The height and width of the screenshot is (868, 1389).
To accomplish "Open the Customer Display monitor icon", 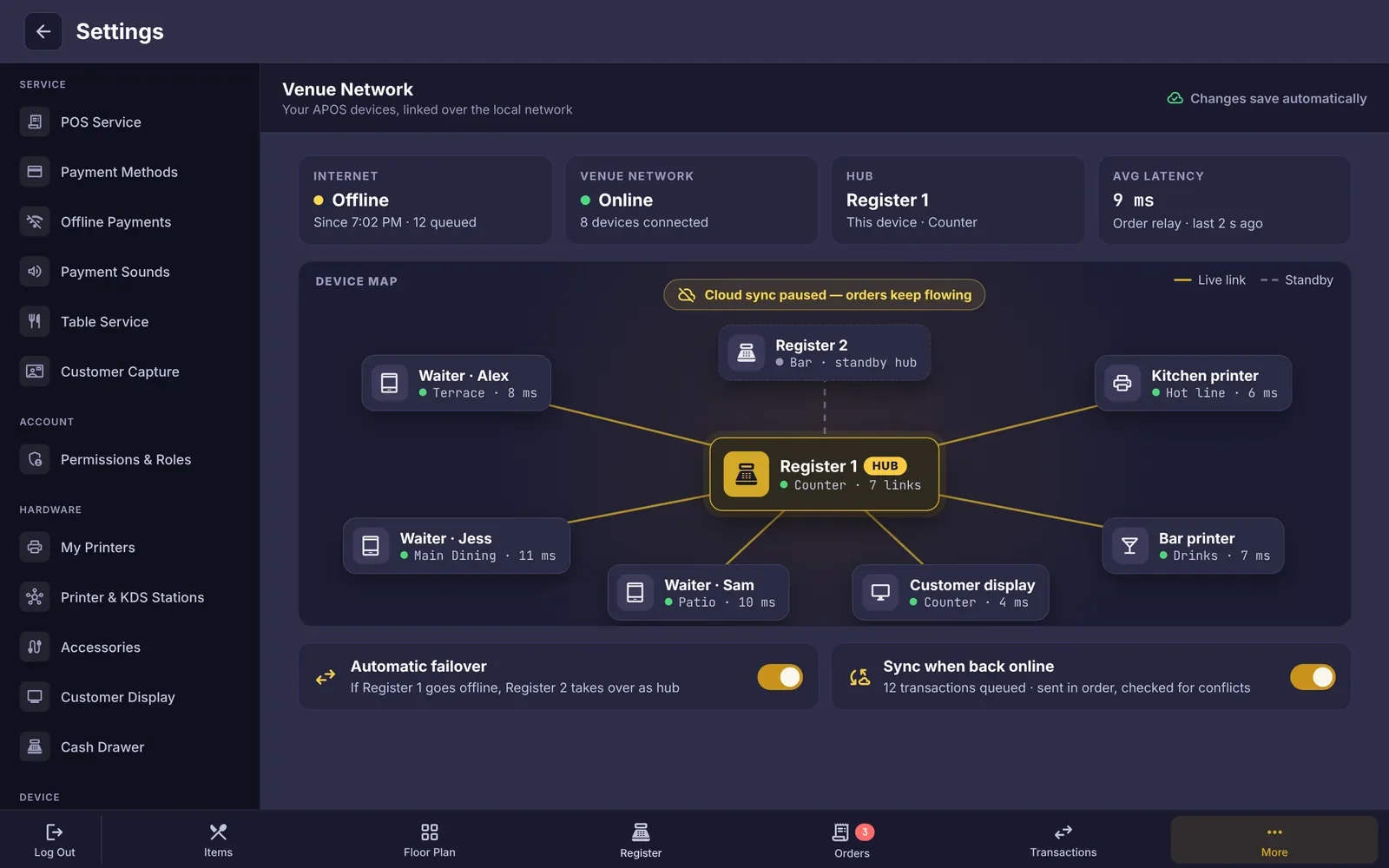I will [35, 697].
